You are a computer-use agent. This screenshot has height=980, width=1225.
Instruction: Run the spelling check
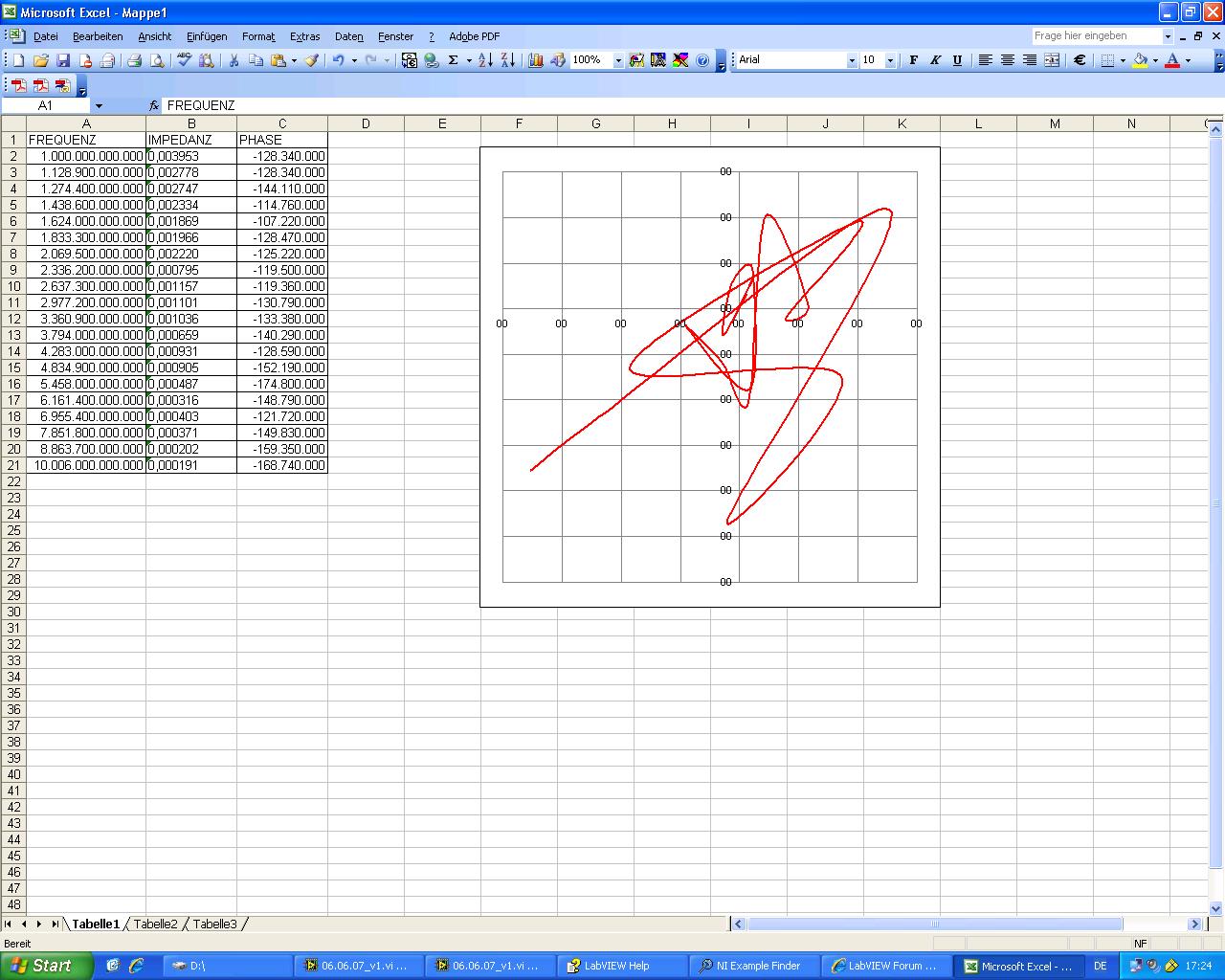coord(184,60)
